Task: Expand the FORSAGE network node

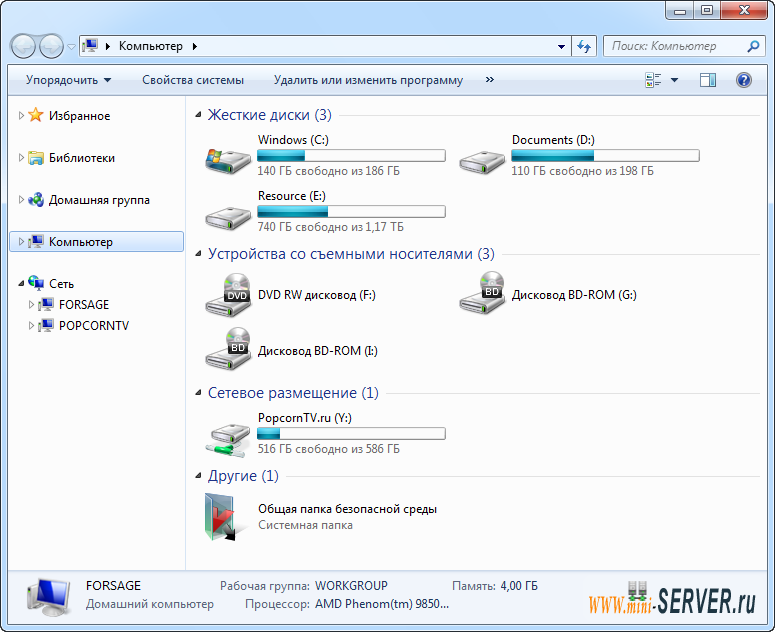Action: click(x=31, y=304)
